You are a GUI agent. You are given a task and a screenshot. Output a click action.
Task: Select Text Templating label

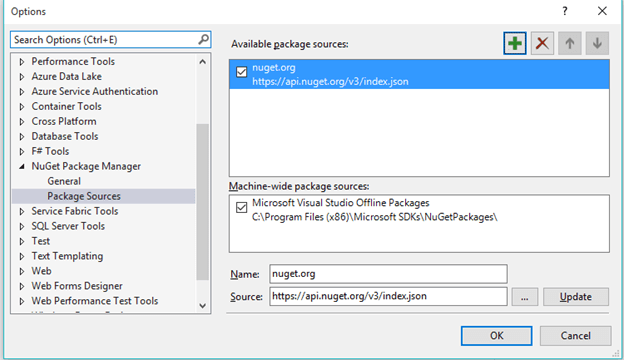[67, 256]
